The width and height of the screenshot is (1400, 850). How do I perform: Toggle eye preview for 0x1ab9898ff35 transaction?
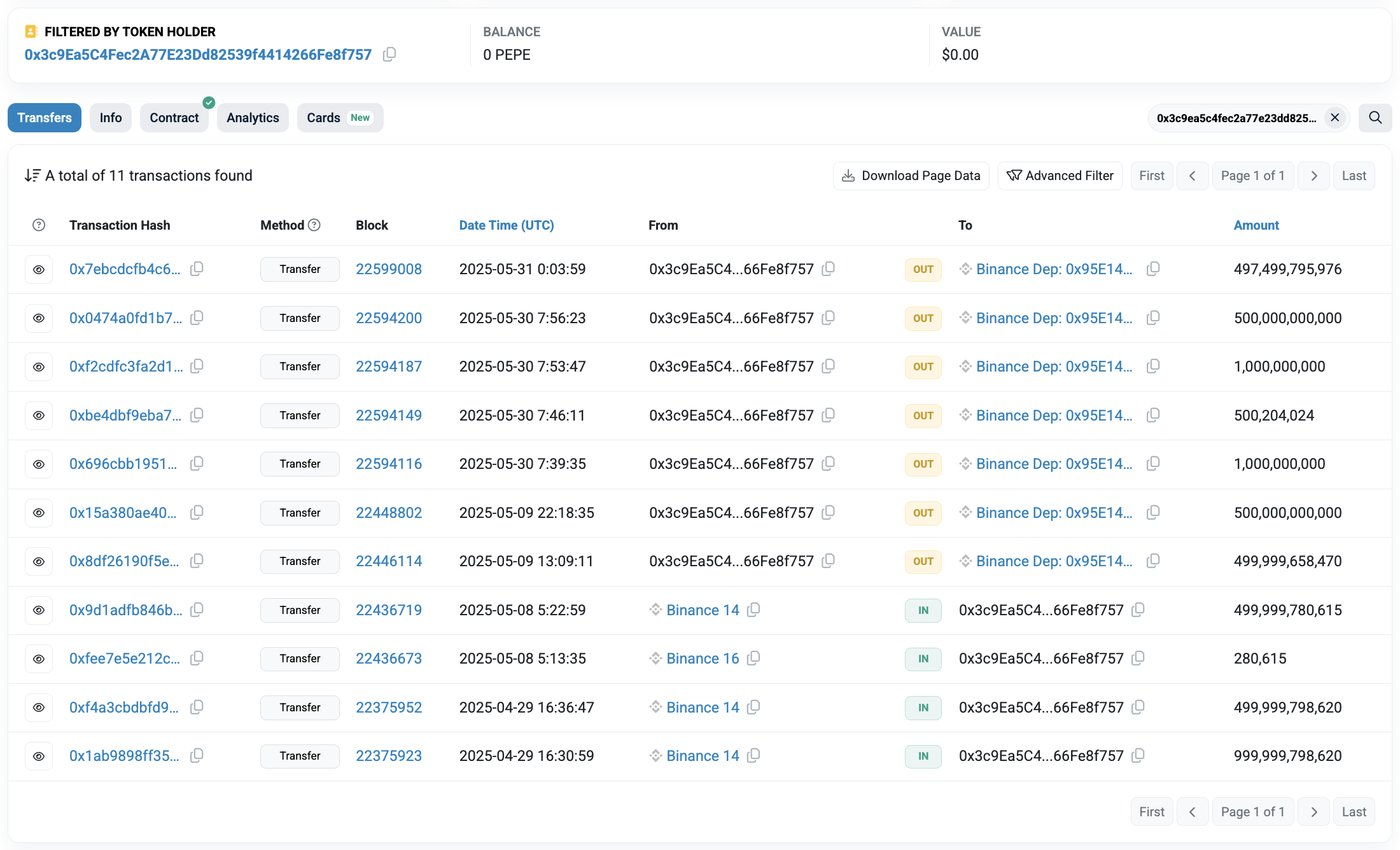[x=39, y=756]
